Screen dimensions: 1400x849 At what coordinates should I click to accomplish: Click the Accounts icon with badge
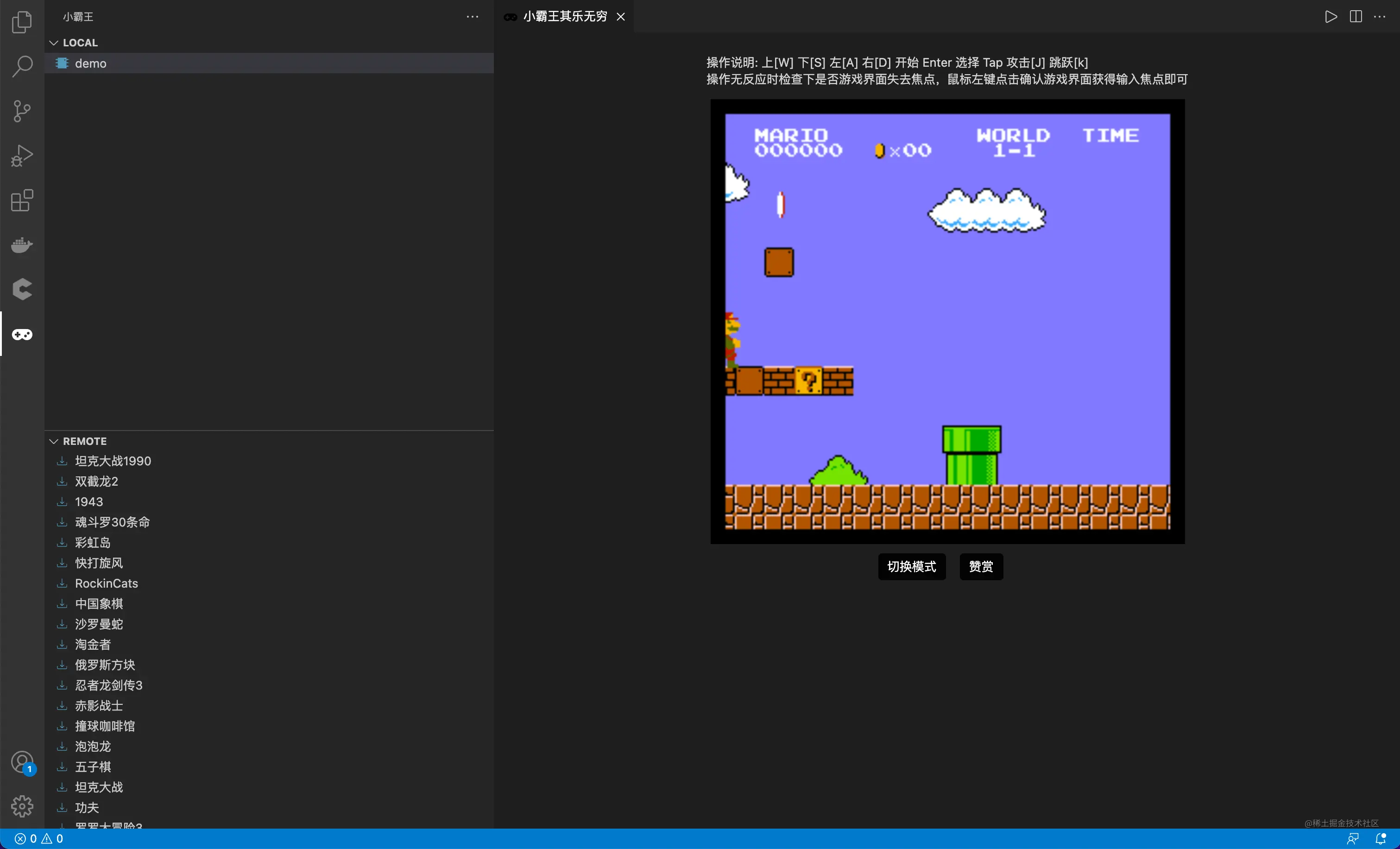[22, 761]
